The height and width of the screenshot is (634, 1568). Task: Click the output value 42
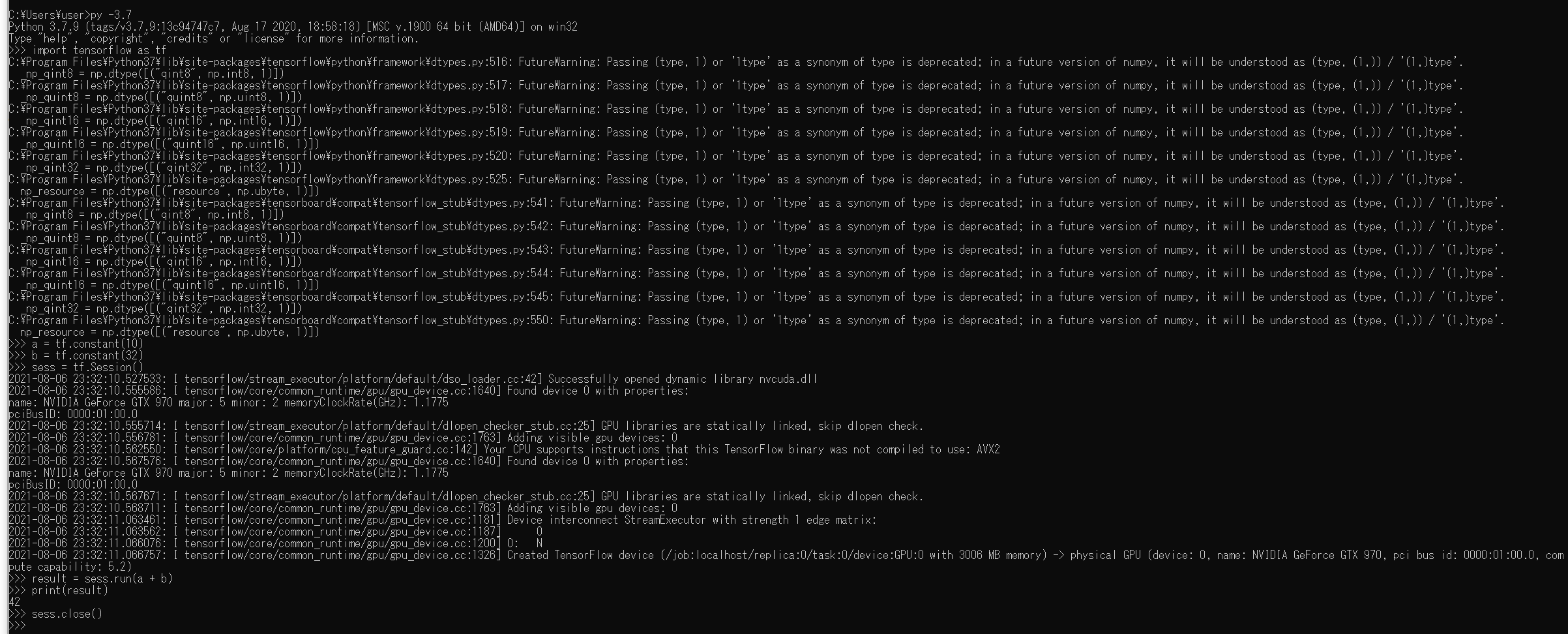tap(14, 602)
